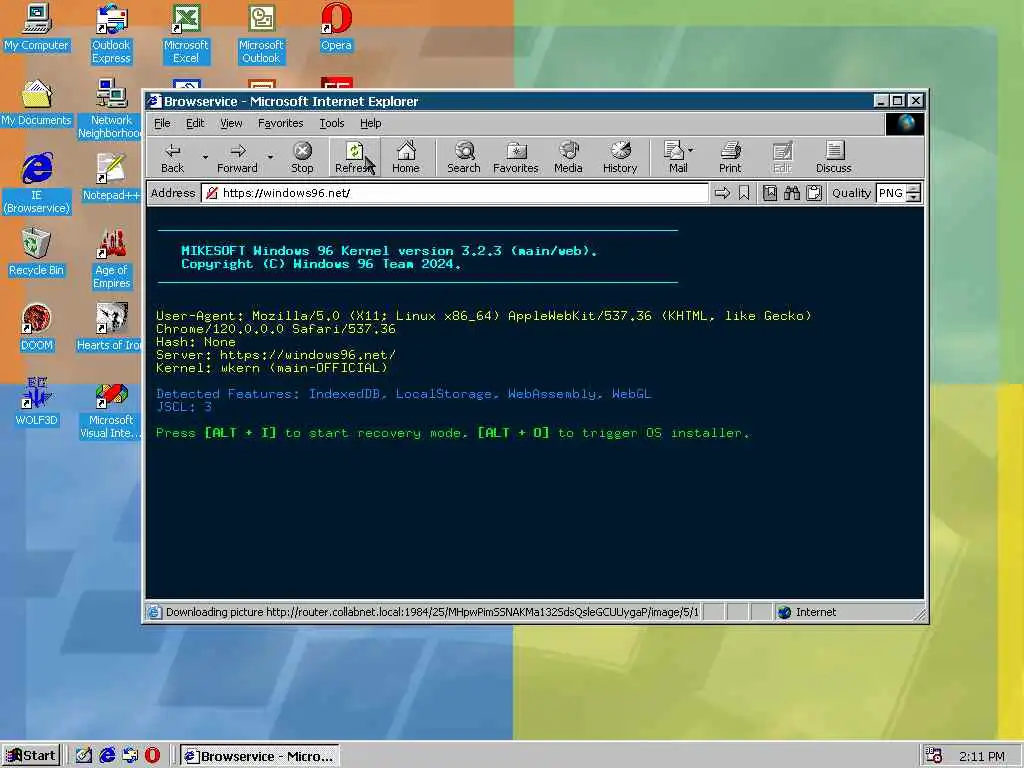This screenshot has width=1024, height=768.
Task: Open Forward history dropdown arrow
Action: click(270, 157)
